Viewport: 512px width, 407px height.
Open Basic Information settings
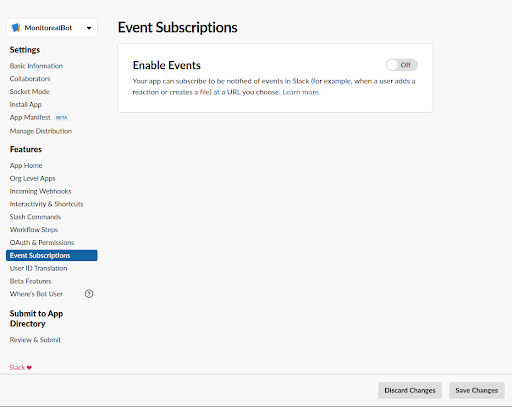(36, 66)
